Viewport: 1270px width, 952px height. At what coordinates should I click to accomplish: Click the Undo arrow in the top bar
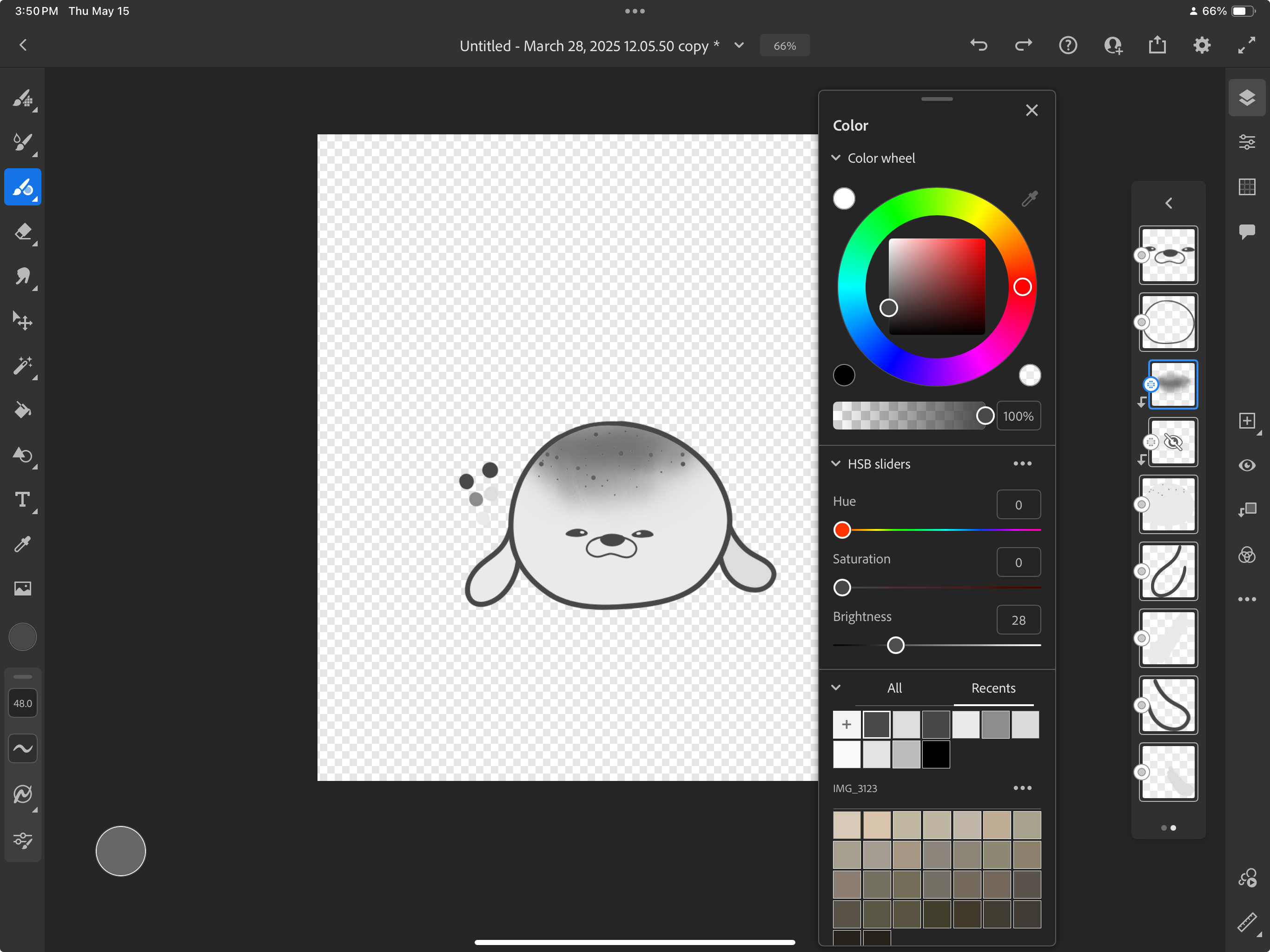tap(979, 46)
